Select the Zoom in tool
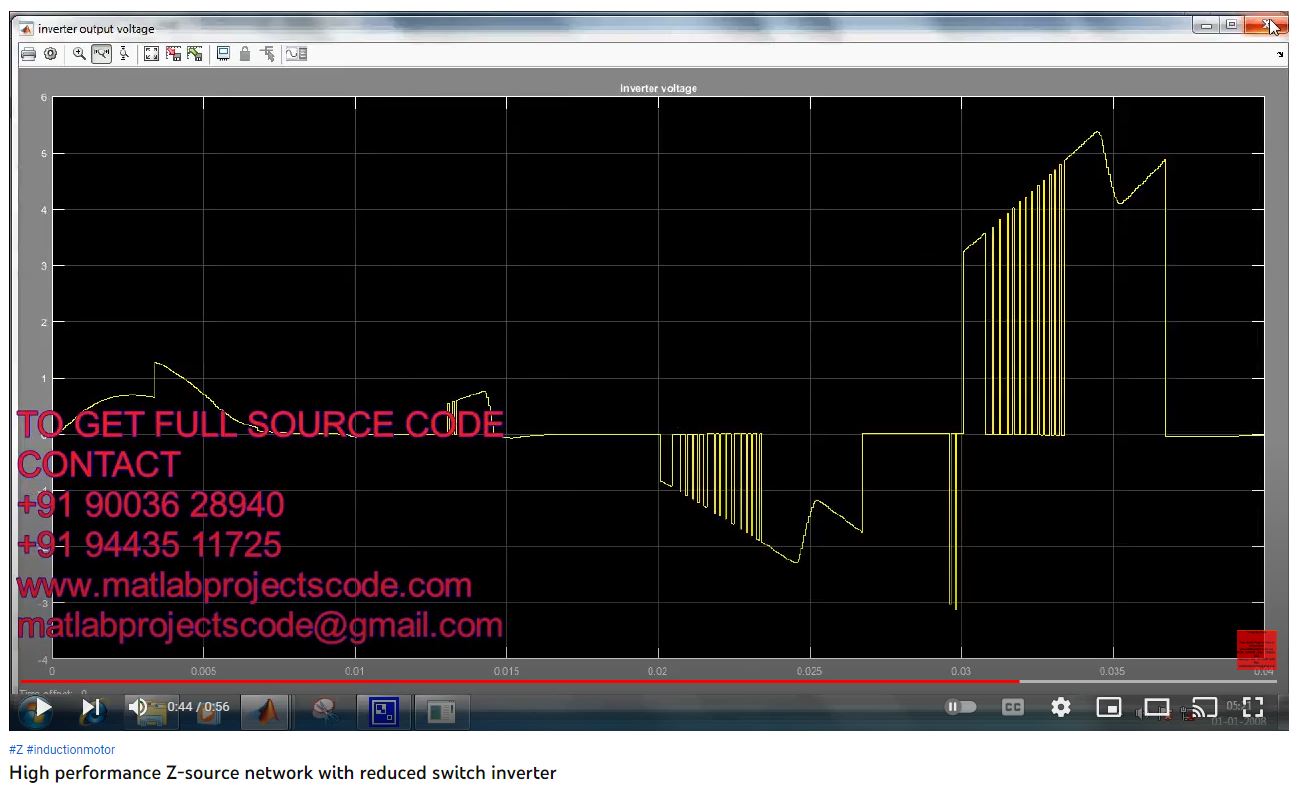This screenshot has width=1299, height=792. tap(80, 54)
